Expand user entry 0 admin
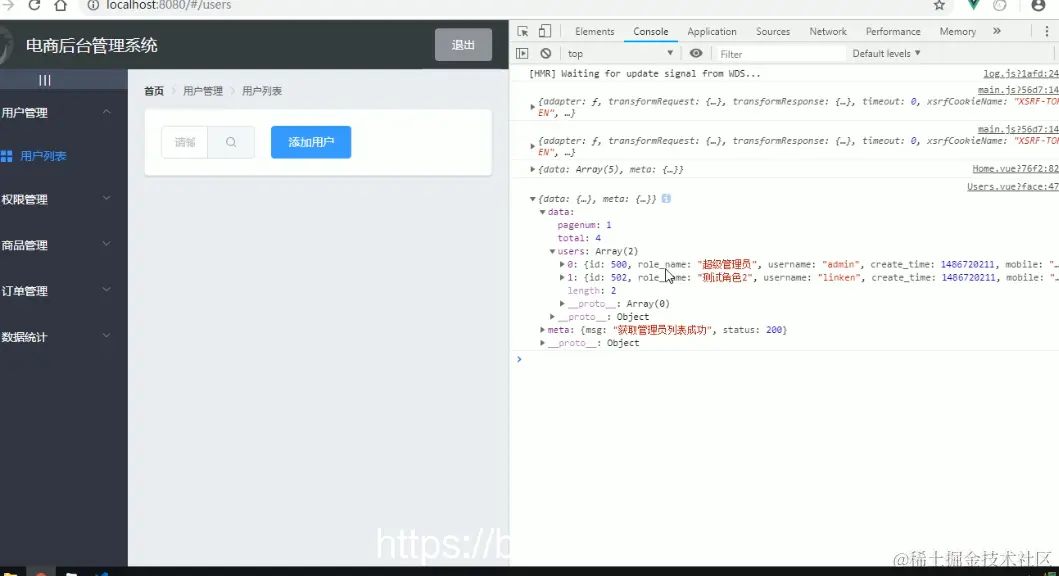 pos(562,265)
